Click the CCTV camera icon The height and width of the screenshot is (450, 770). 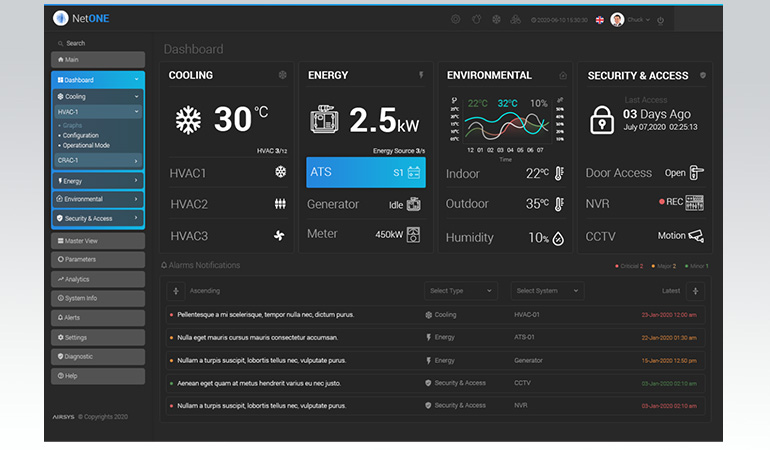coord(695,236)
